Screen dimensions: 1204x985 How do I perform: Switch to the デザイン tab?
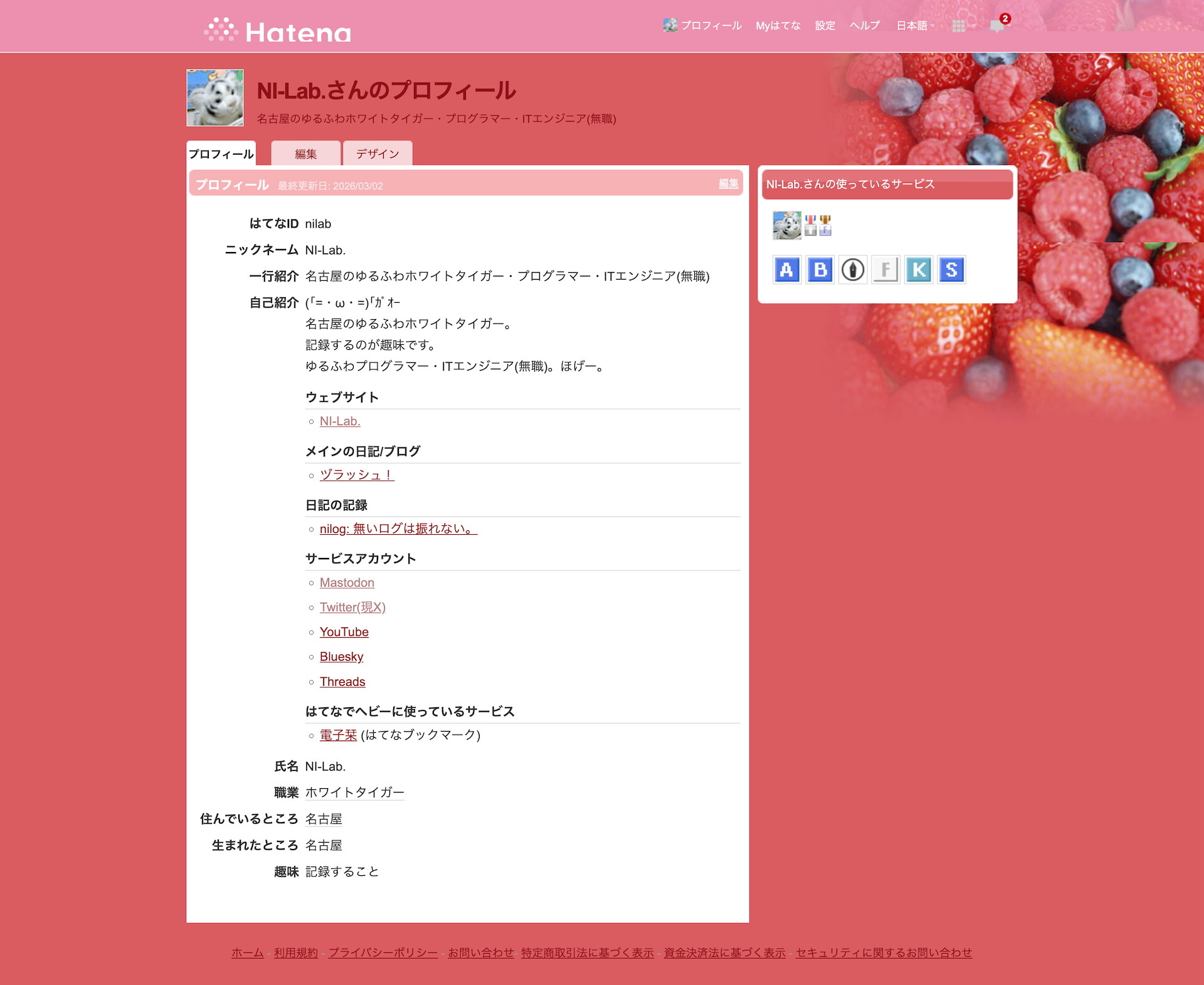point(378,154)
